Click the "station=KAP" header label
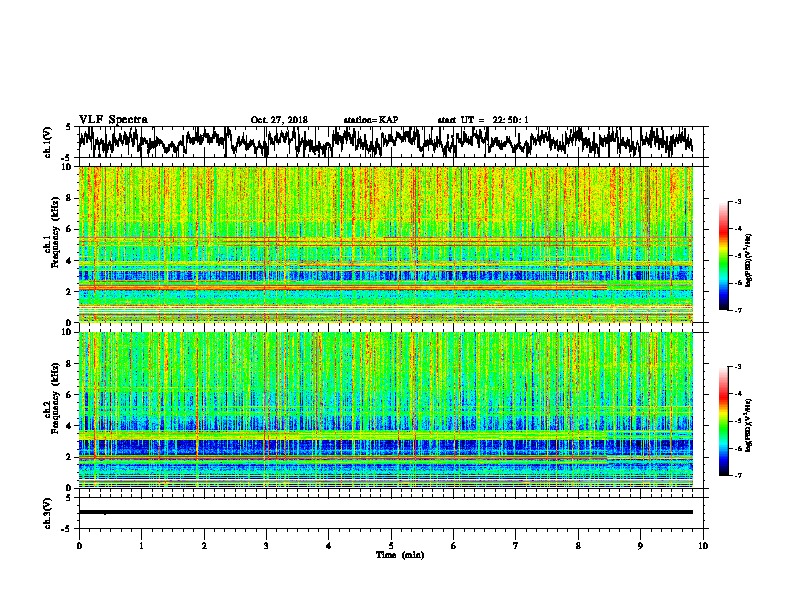This screenshot has height=612, width=792. click(x=371, y=120)
